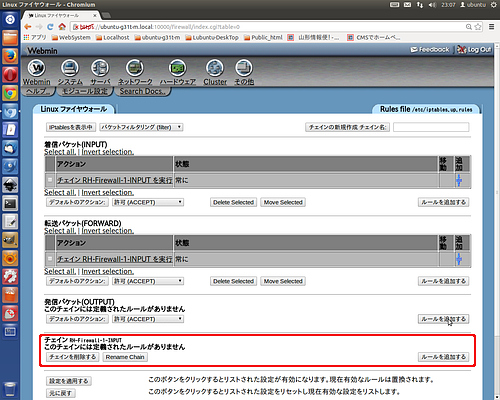This screenshot has height=400, width=500.
Task: Open the Cluster category icon
Action: point(215,68)
